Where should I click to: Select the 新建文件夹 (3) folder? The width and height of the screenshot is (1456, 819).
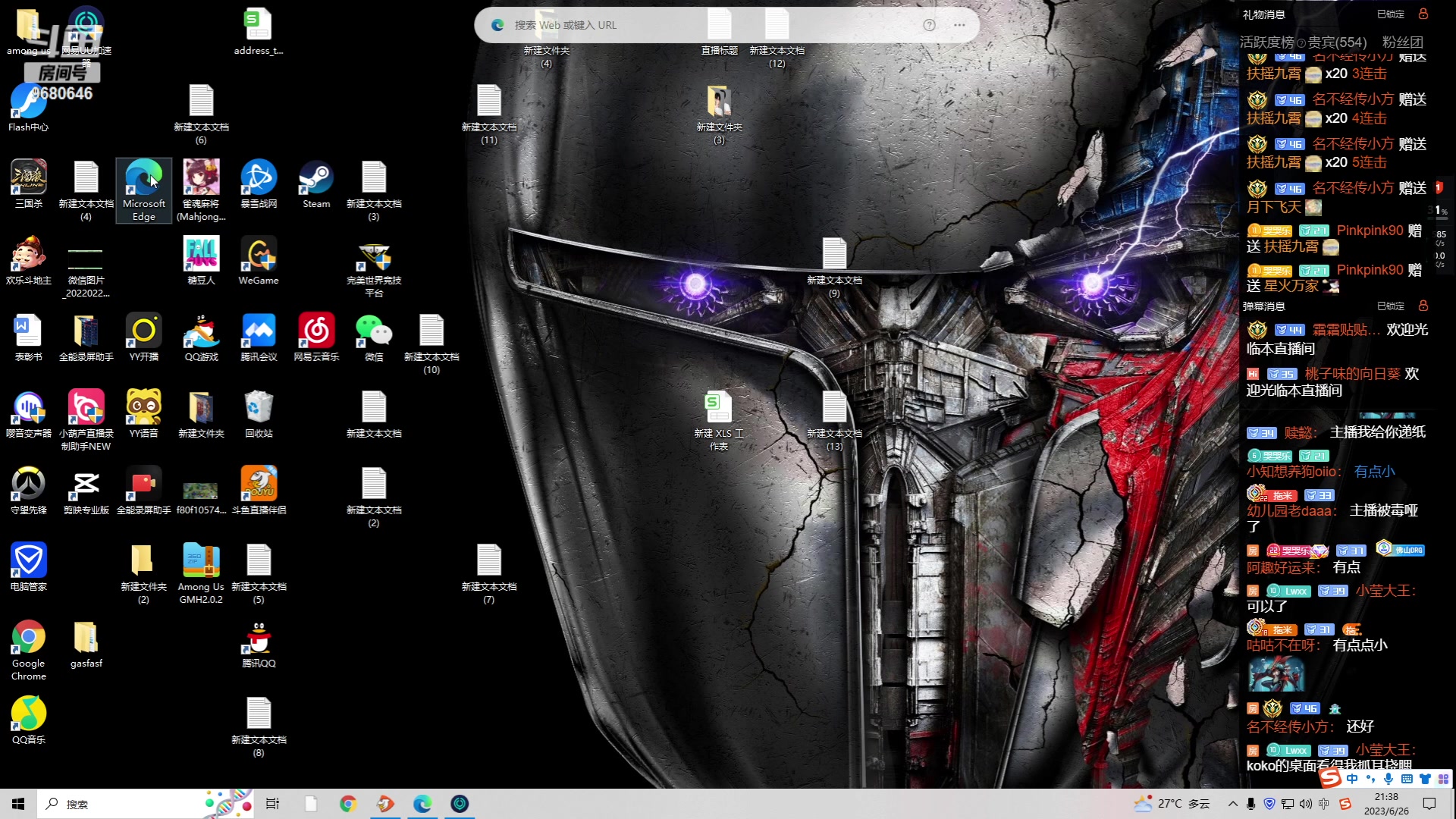click(719, 114)
